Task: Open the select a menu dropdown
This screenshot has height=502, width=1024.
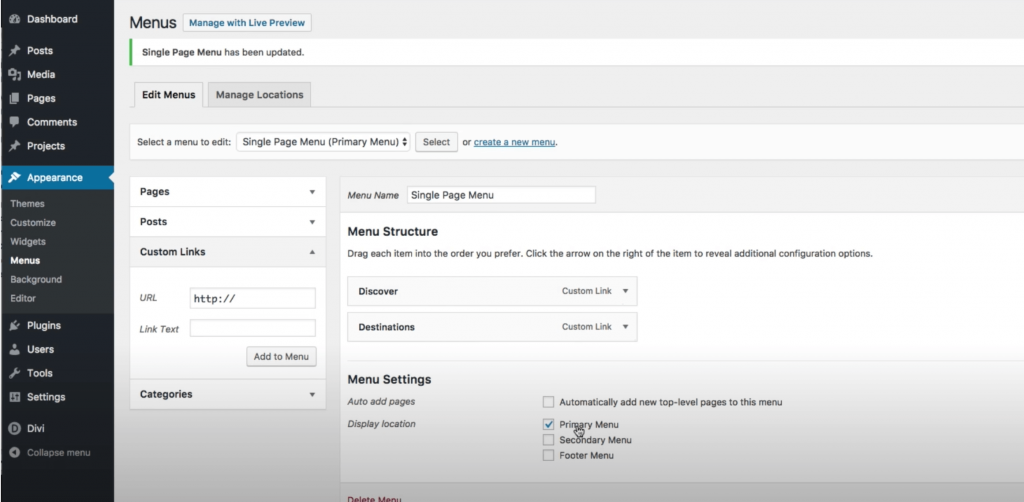Action: click(323, 142)
